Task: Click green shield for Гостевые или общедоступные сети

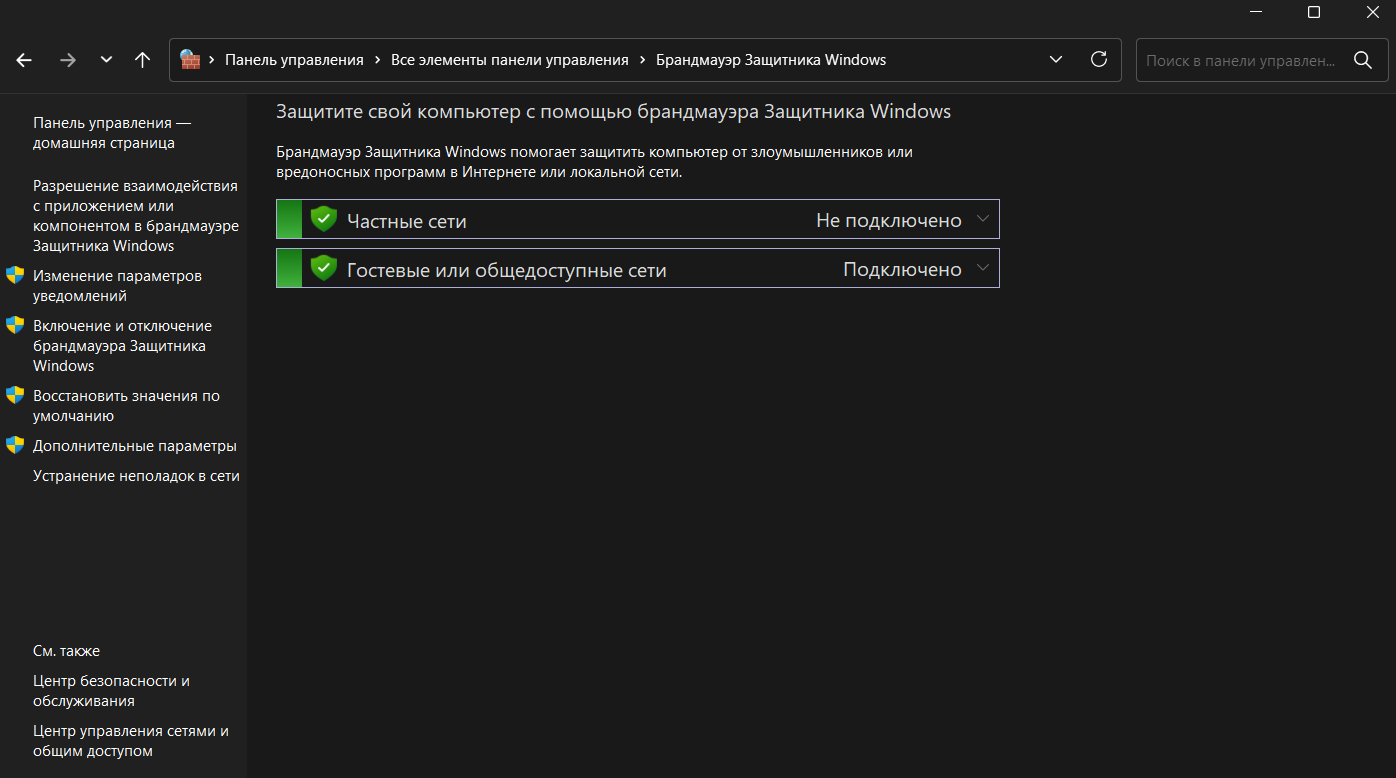Action: (x=323, y=268)
